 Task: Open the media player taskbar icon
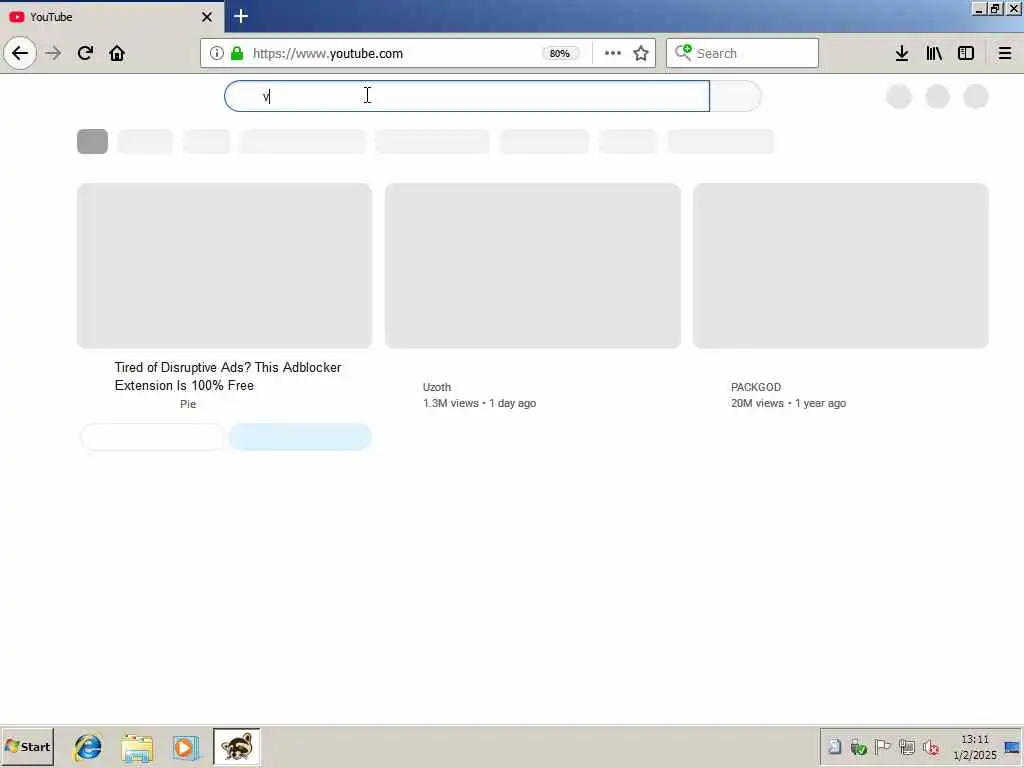click(185, 747)
